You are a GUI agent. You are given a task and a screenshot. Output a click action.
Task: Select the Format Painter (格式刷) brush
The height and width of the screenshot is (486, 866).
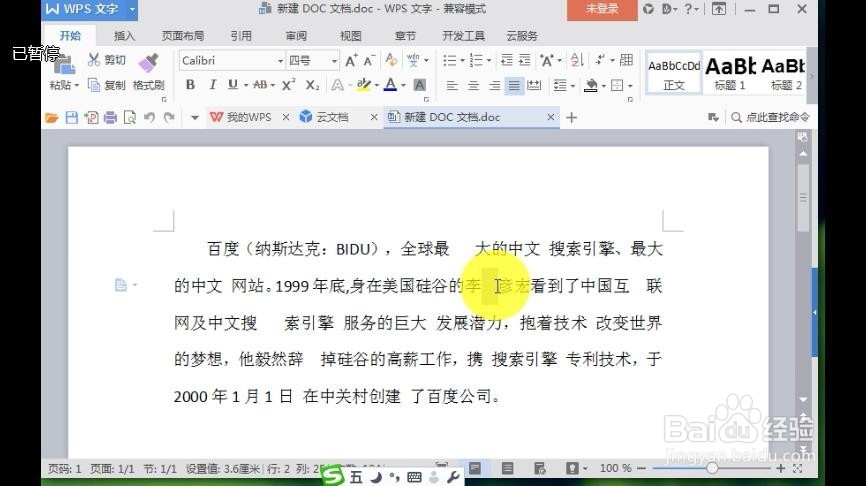(x=148, y=63)
